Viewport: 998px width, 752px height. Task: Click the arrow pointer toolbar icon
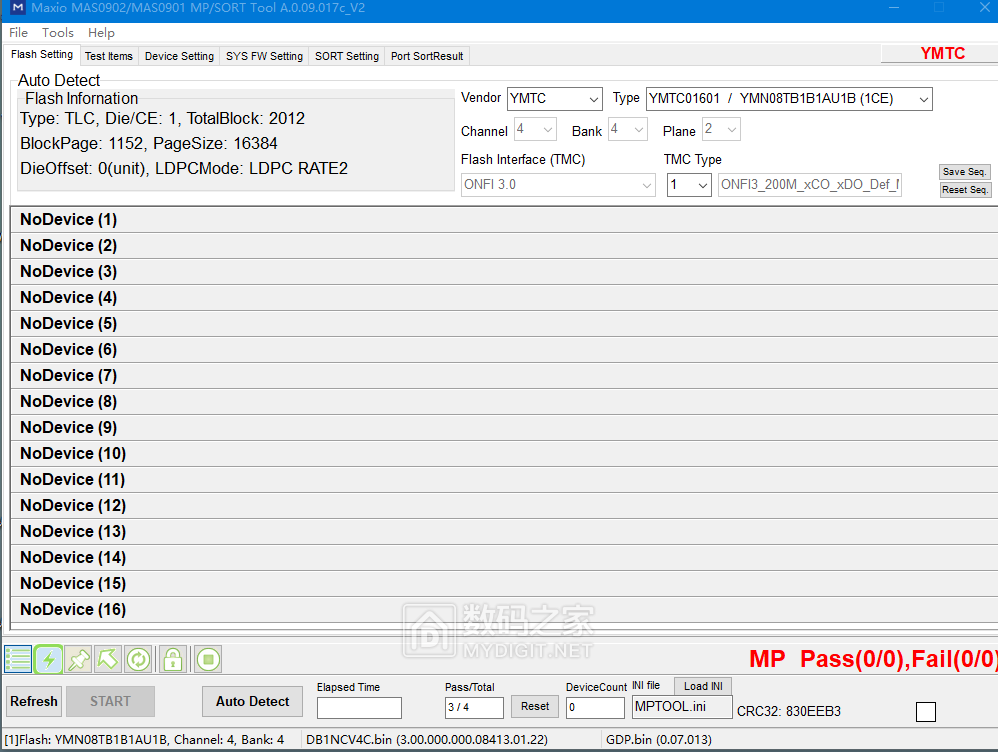108,659
